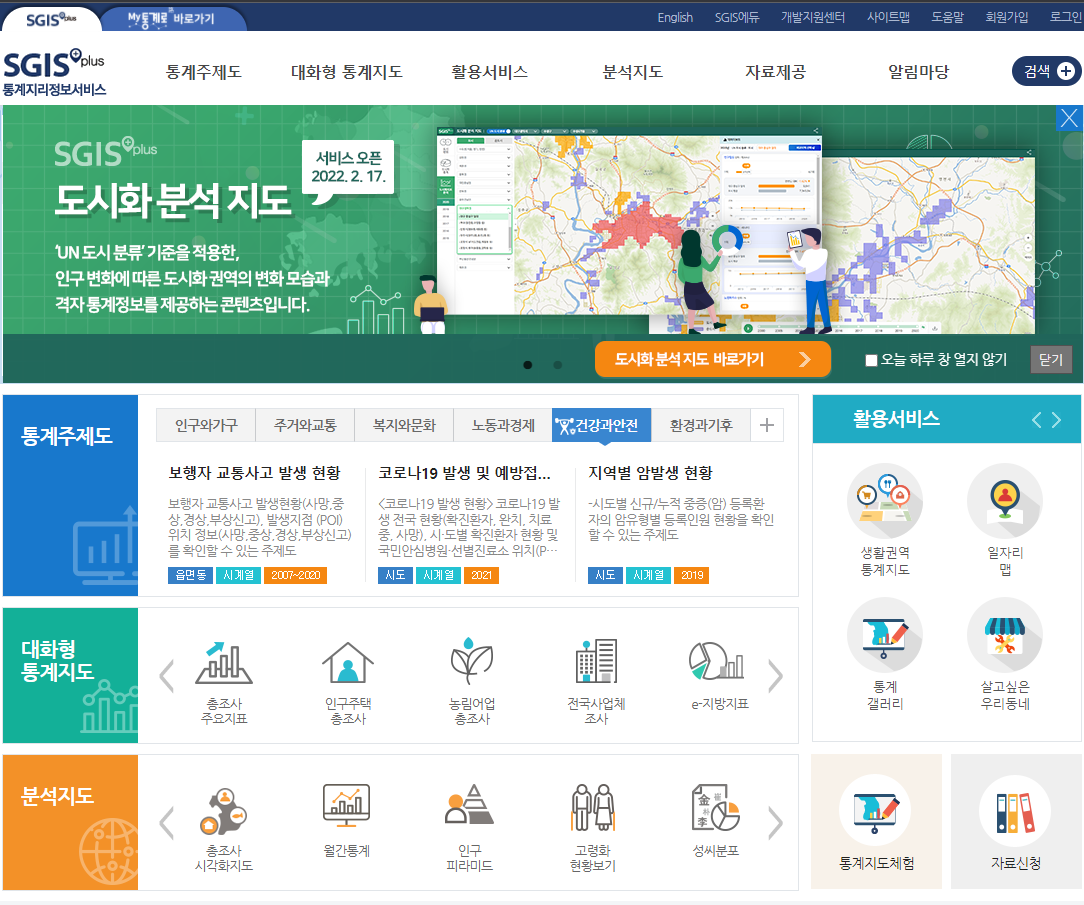Open the 살고싶은 우리동네 shop icon
This screenshot has height=905, width=1084.
coord(1004,635)
